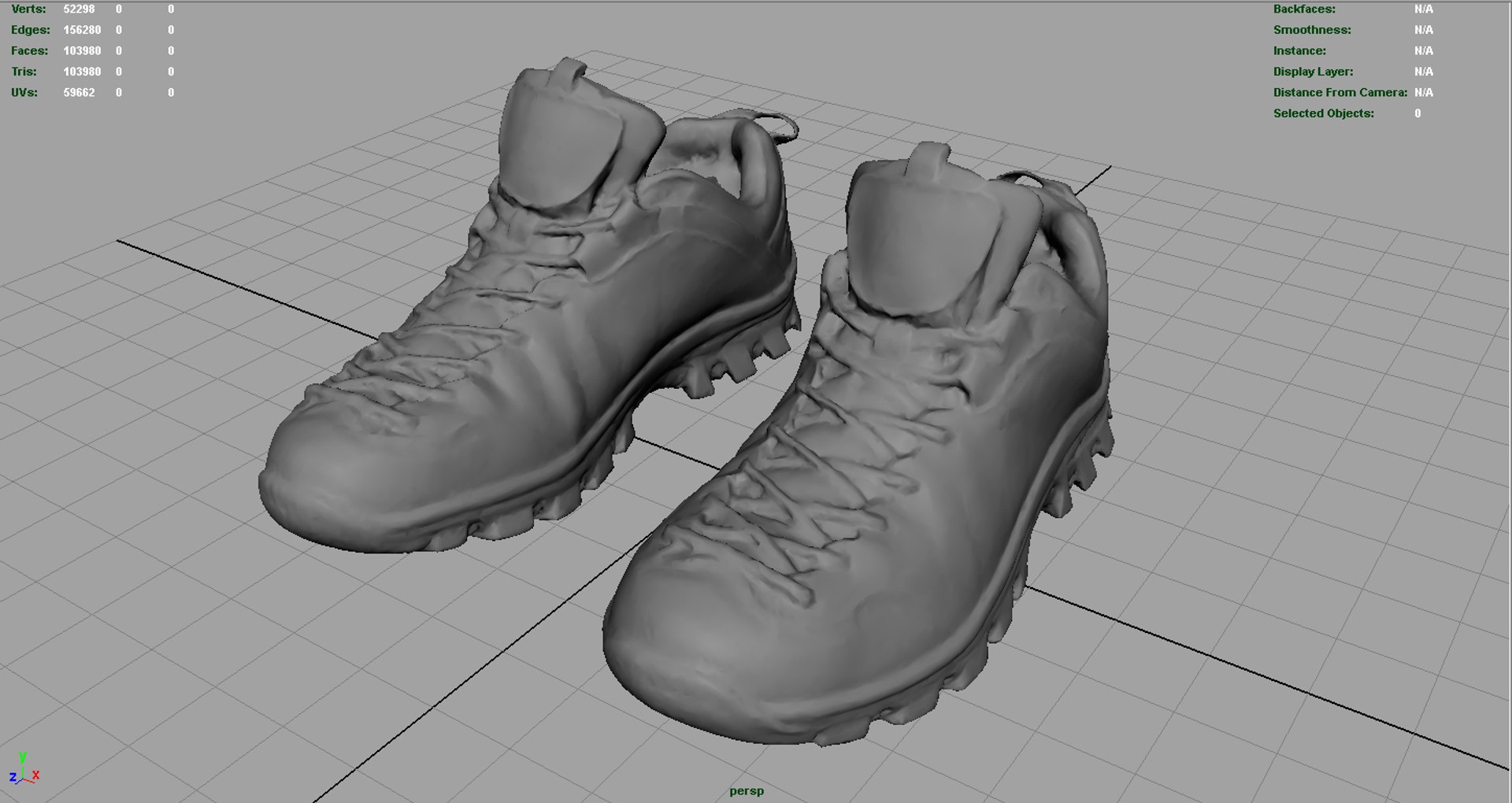
Task: Click the 'Faces:' heads-up label
Action: [x=29, y=50]
